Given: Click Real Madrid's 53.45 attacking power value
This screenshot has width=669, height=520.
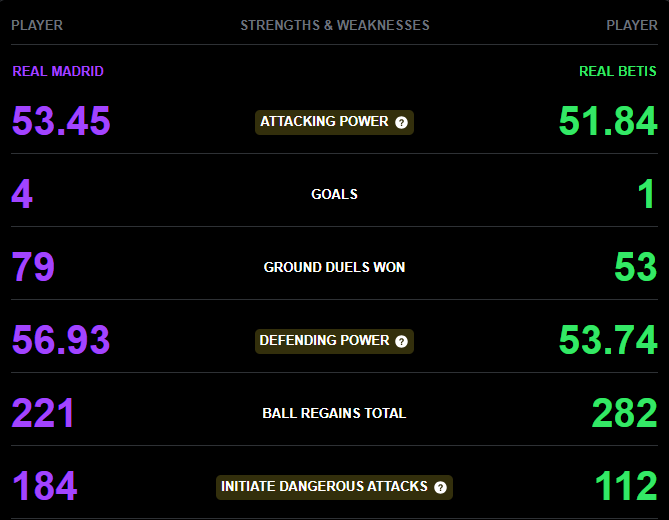Looking at the screenshot, I should click(61, 121).
